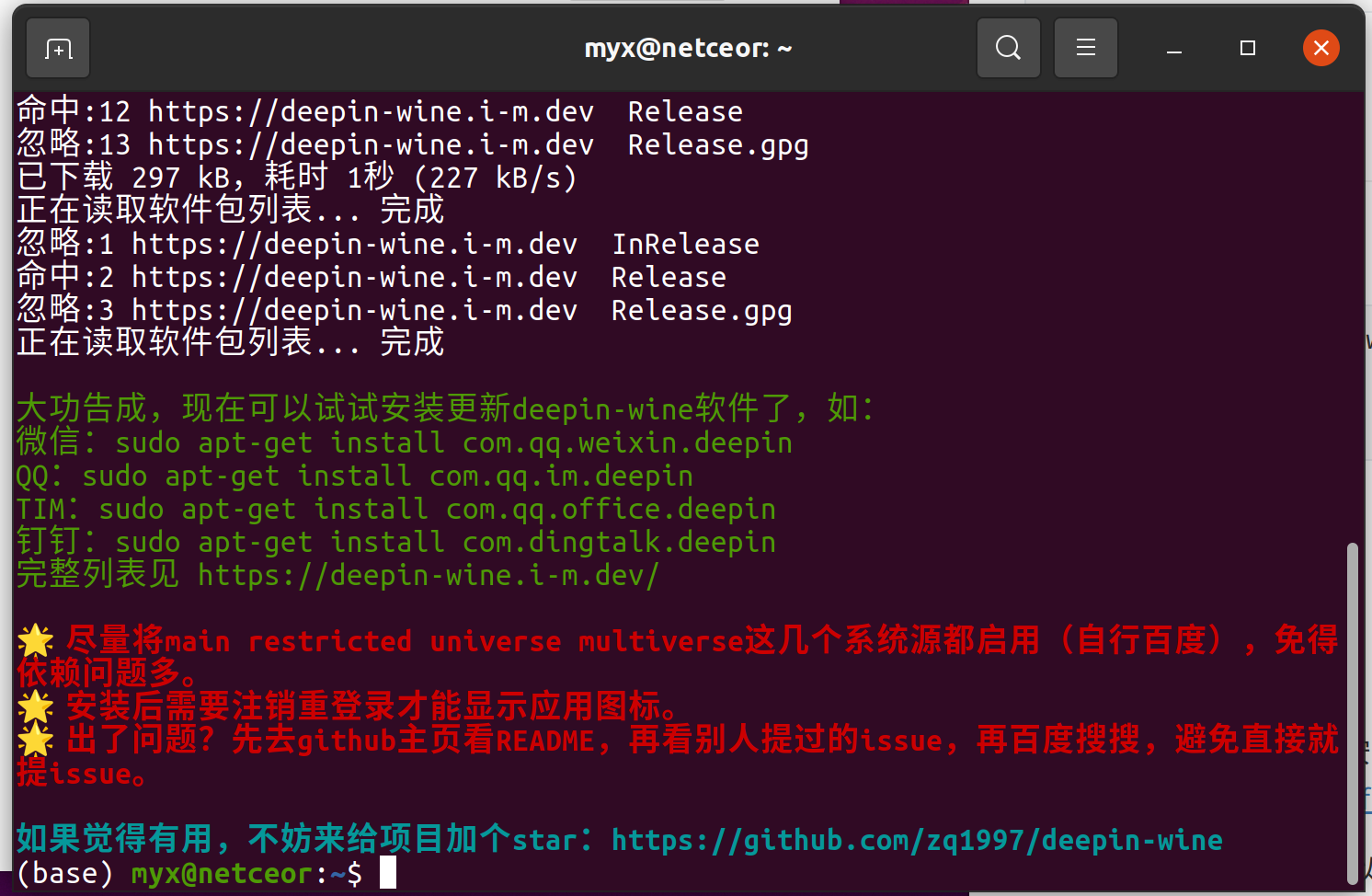Image resolution: width=1372 pixels, height=896 pixels.
Task: Click the Release.gpg URL on line 忽略:3
Action: [702, 310]
